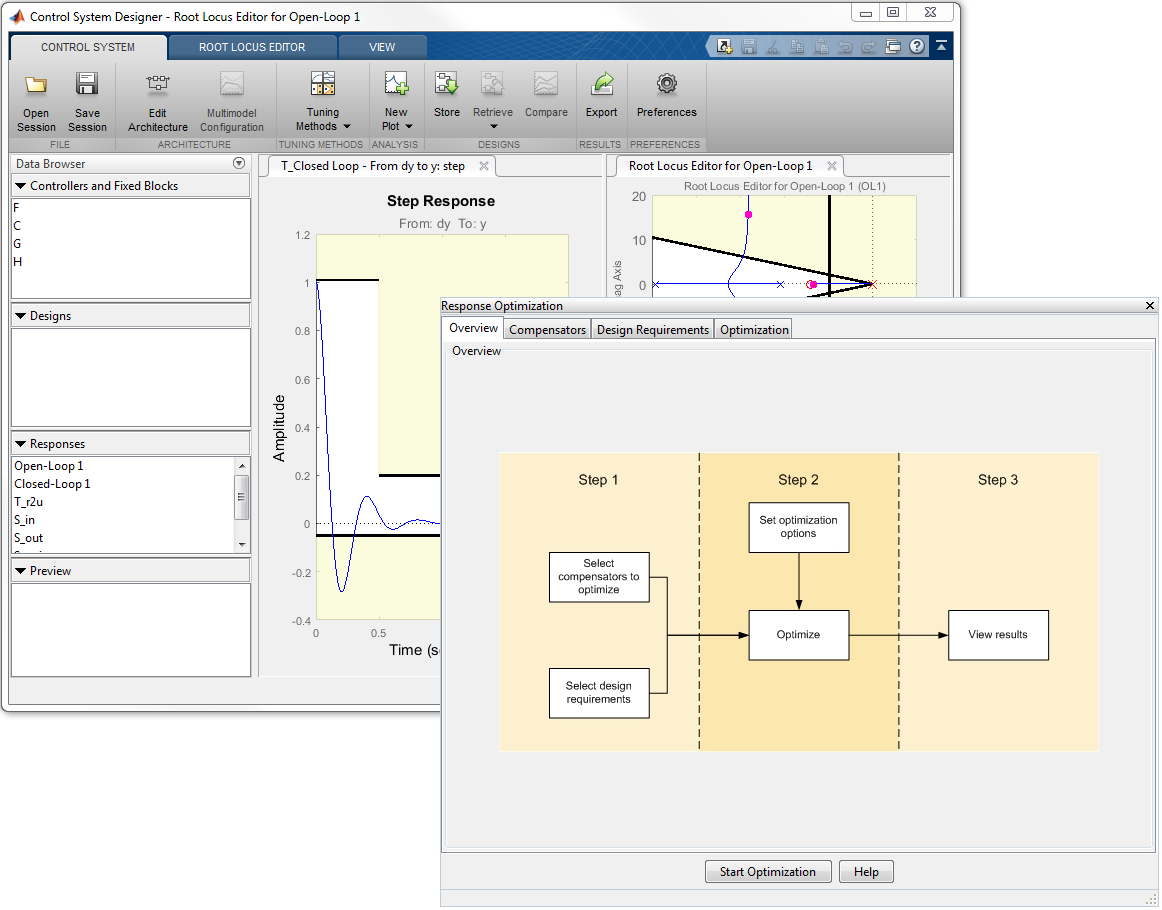This screenshot has height=910, width=1162.
Task: Click the switch windows quick-access icon
Action: click(893, 47)
